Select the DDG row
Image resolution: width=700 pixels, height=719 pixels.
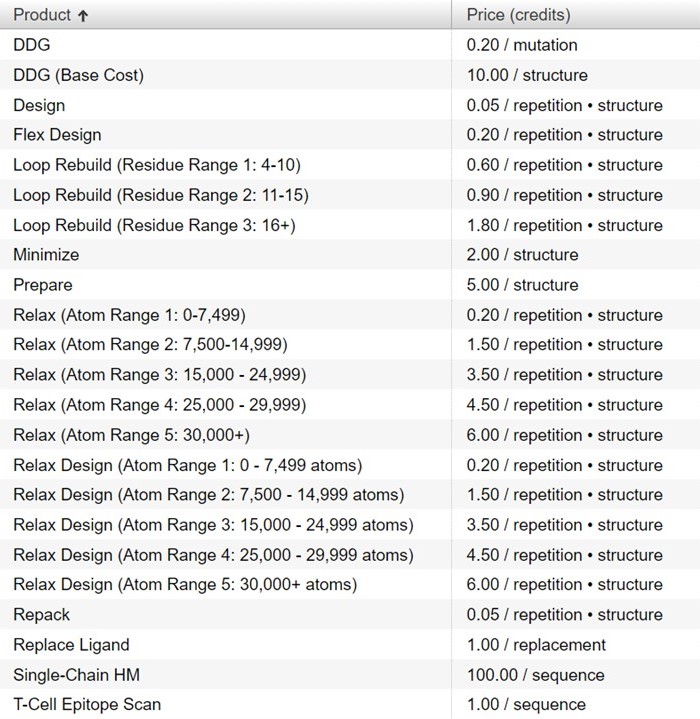350,45
